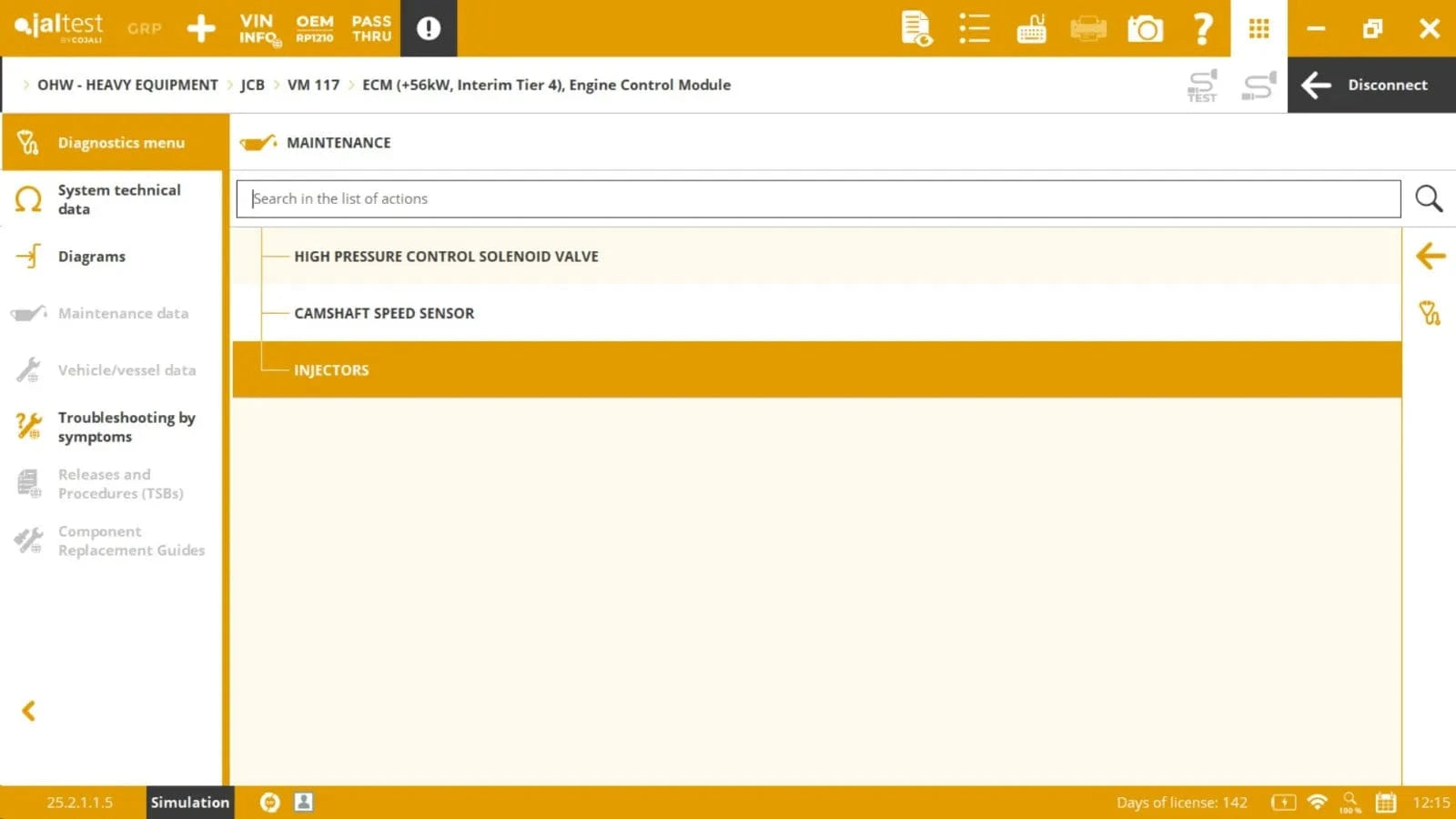Take a screenshot with camera icon
Image resolution: width=1456 pixels, height=819 pixels.
pyautogui.click(x=1145, y=29)
